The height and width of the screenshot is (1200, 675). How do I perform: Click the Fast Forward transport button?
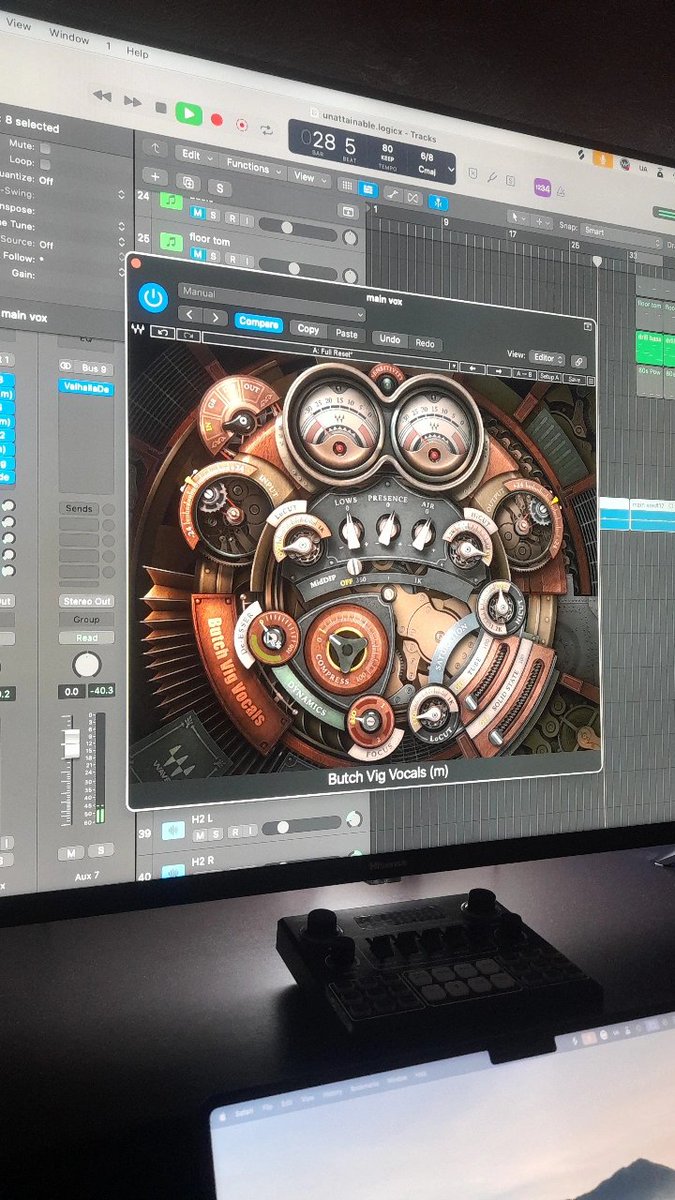[x=132, y=101]
